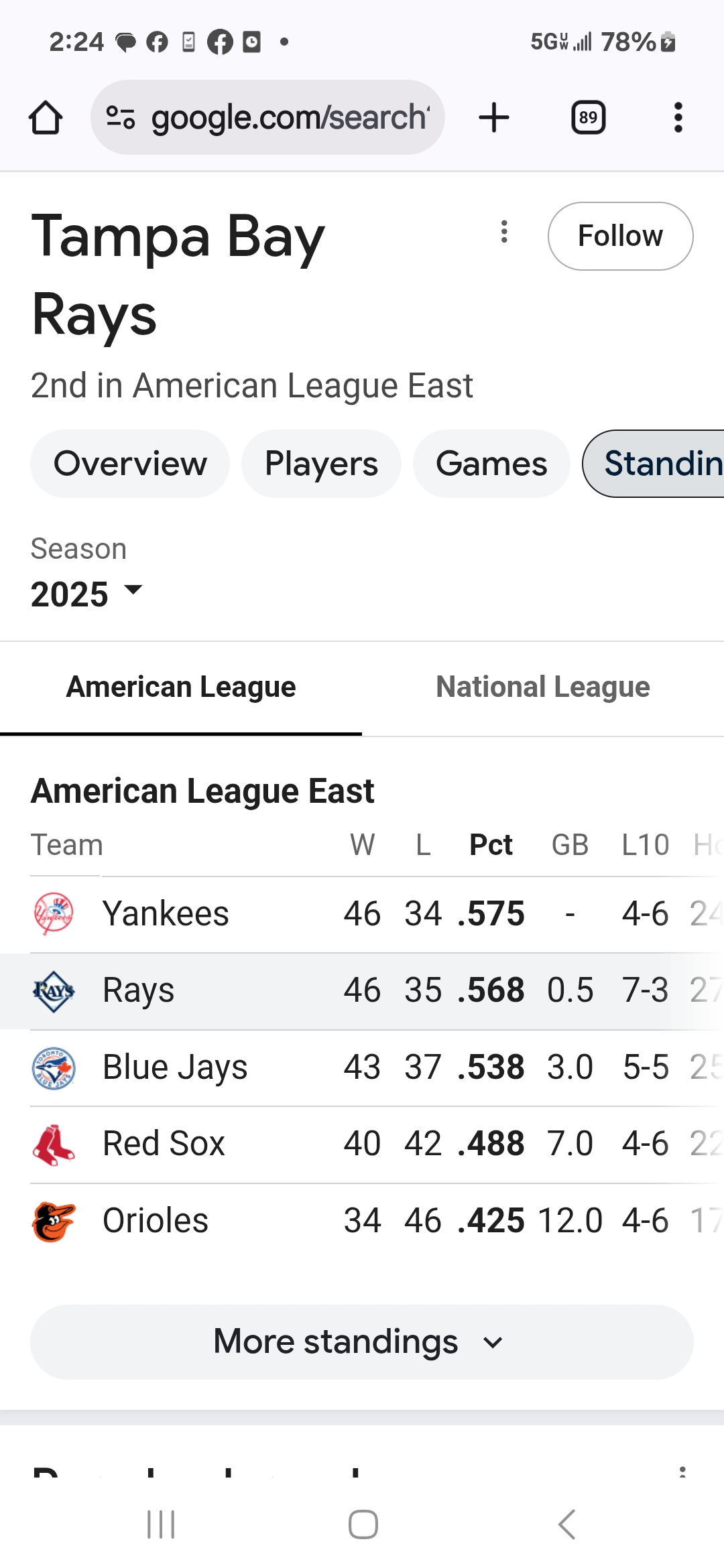This screenshot has width=724, height=1568.
Task: Open a new tab with plus icon
Action: pyautogui.click(x=494, y=118)
